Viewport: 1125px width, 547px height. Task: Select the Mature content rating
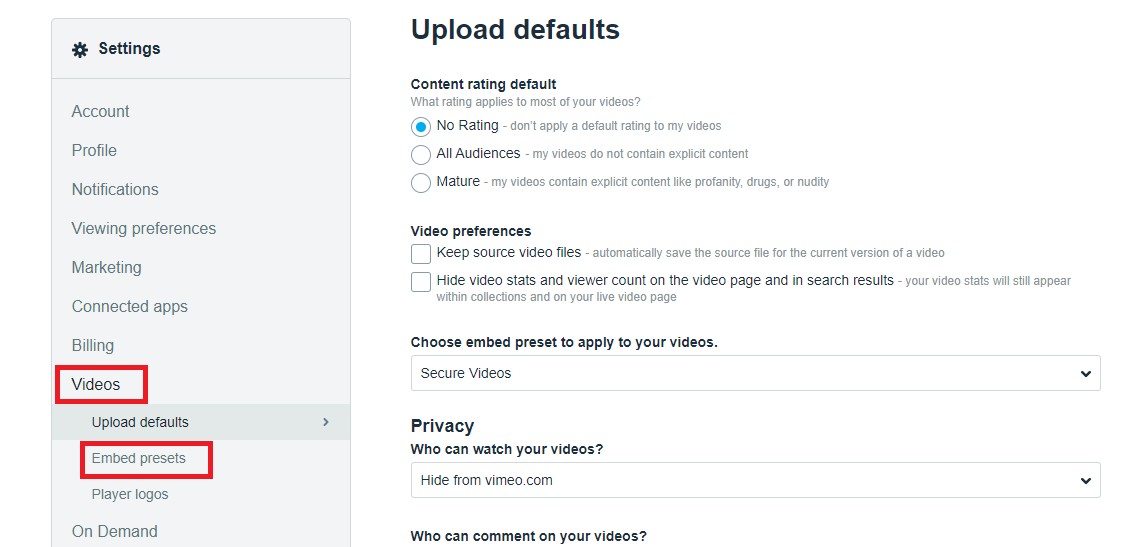point(421,183)
